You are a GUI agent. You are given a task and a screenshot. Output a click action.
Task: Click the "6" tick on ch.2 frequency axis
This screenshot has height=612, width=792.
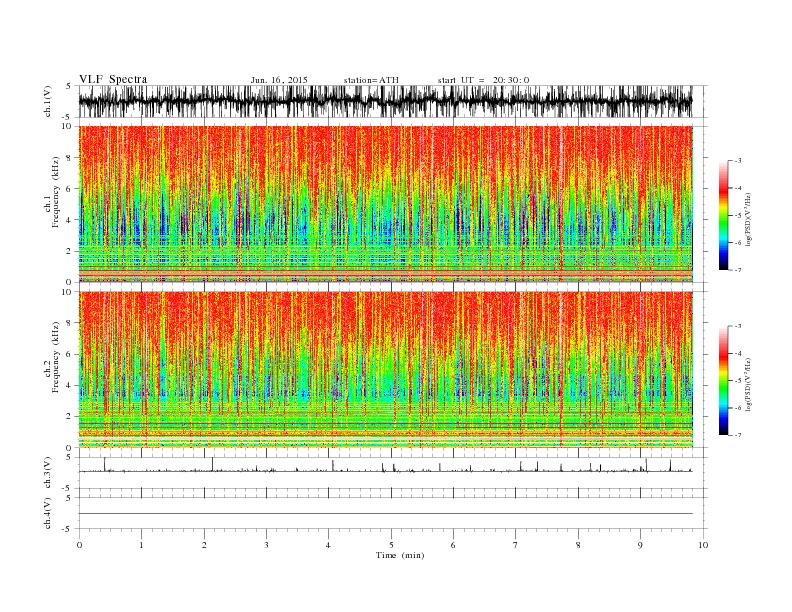tap(70, 354)
